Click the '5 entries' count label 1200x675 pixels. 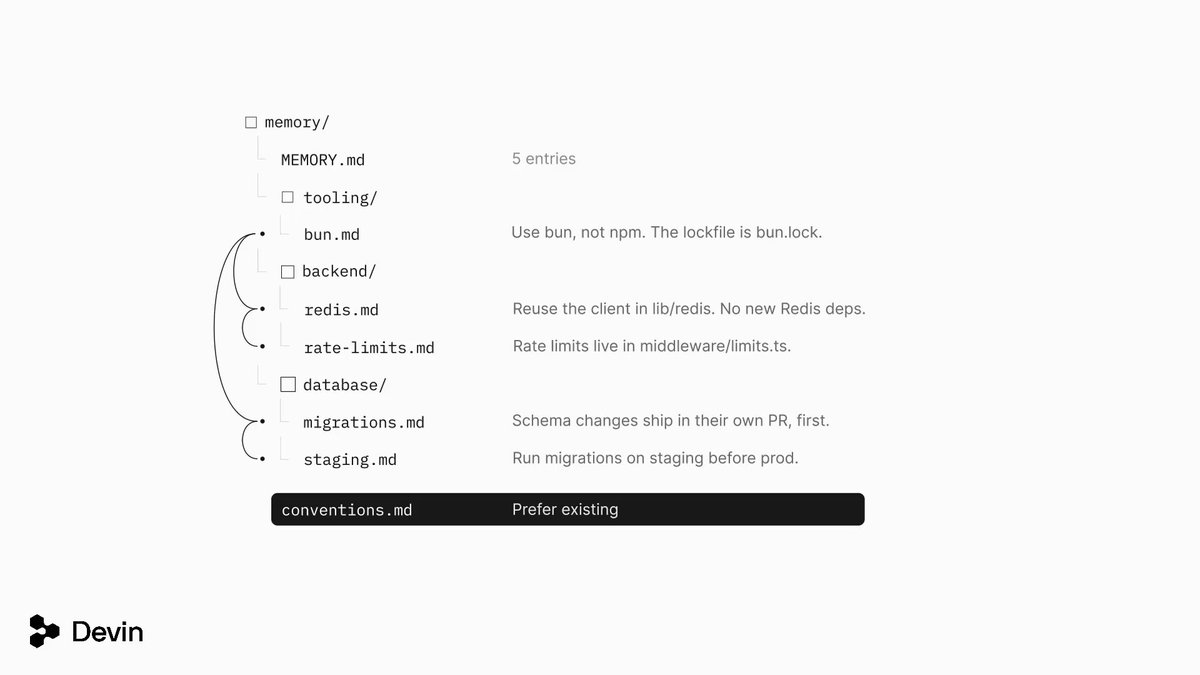click(x=544, y=159)
